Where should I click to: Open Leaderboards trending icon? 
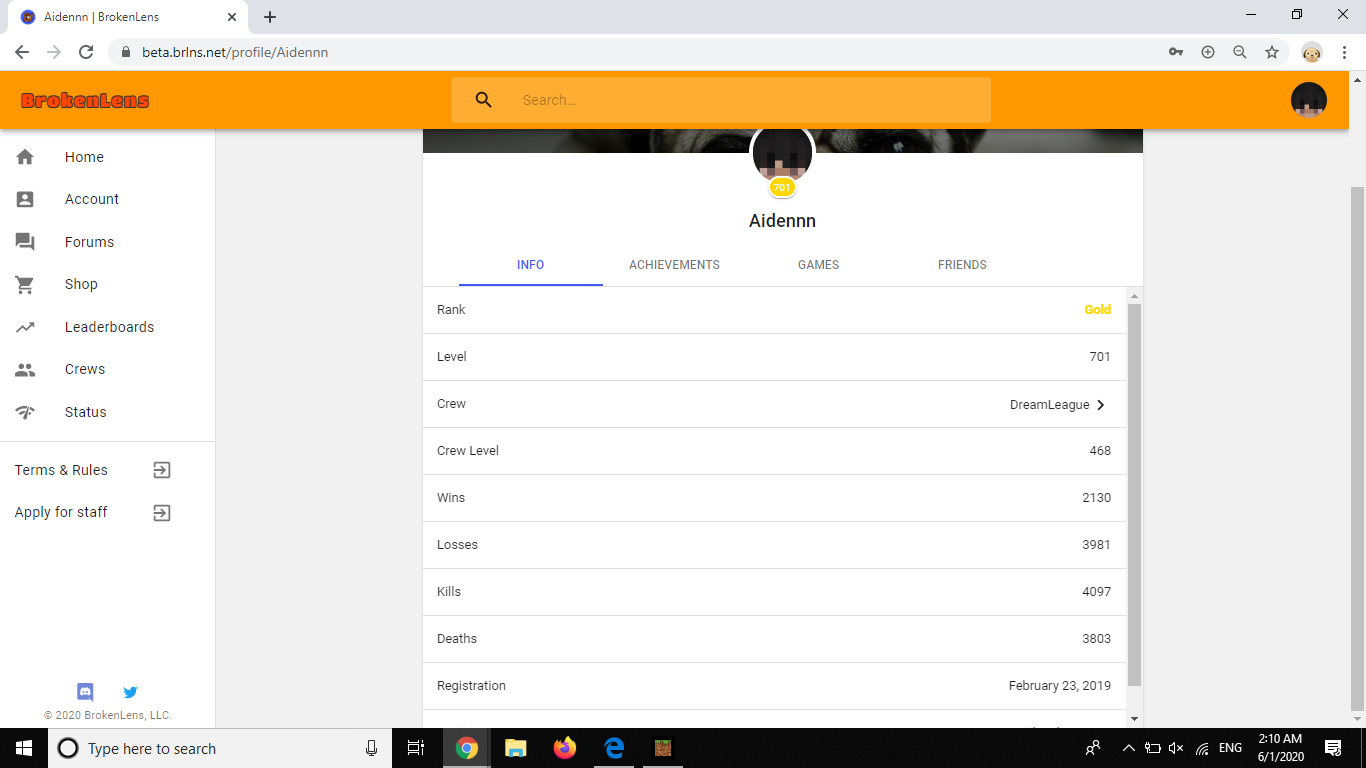pyautogui.click(x=25, y=327)
